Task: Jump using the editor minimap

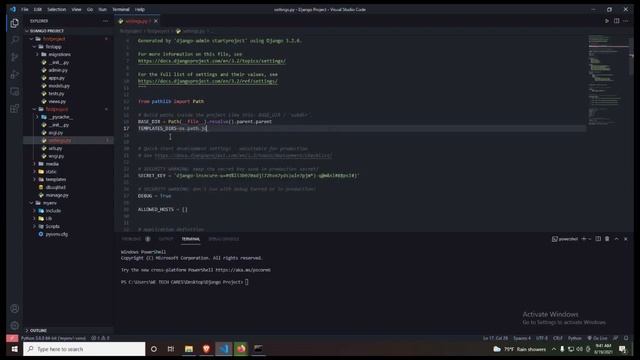Action: (x=608, y=82)
